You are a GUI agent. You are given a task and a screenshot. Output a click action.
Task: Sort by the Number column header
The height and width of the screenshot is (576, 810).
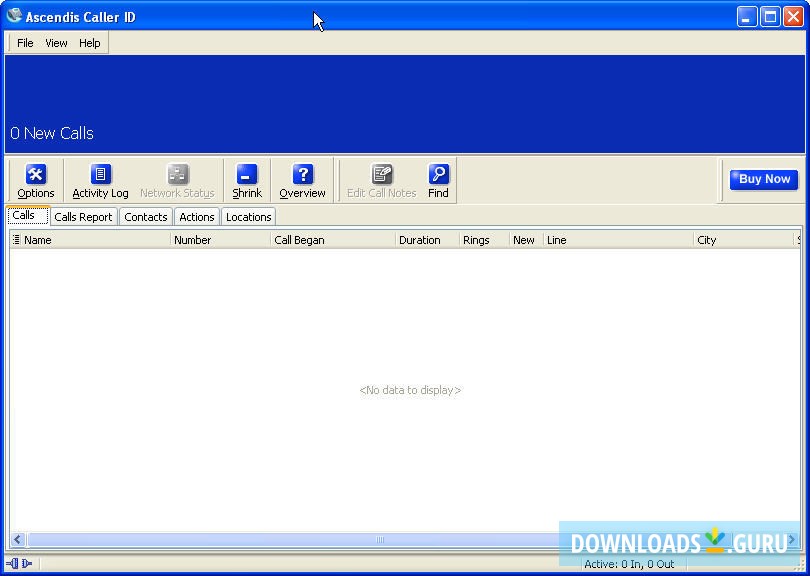[221, 240]
